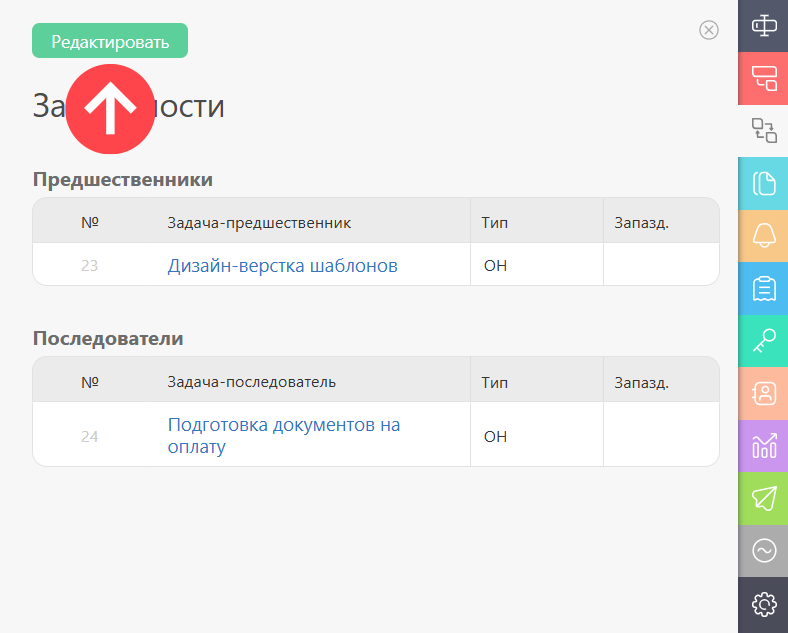The image size is (788, 633).
Task: Open the paper plane send sidebar icon
Action: pyautogui.click(x=763, y=498)
